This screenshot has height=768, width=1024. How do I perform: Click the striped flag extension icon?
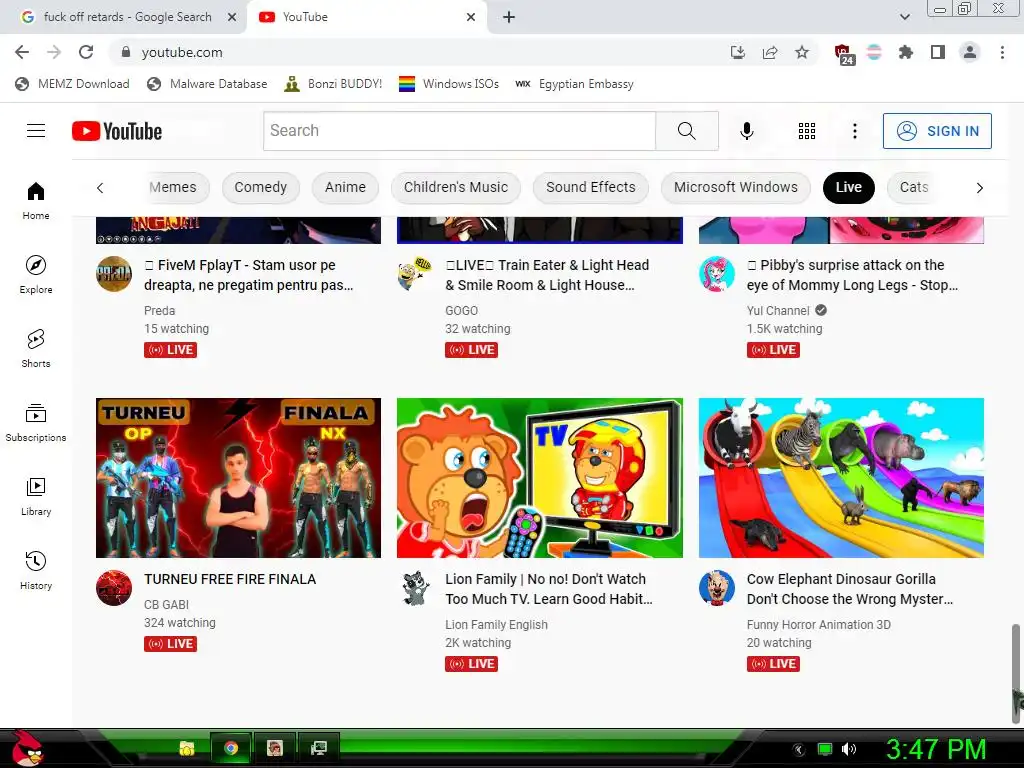874,52
